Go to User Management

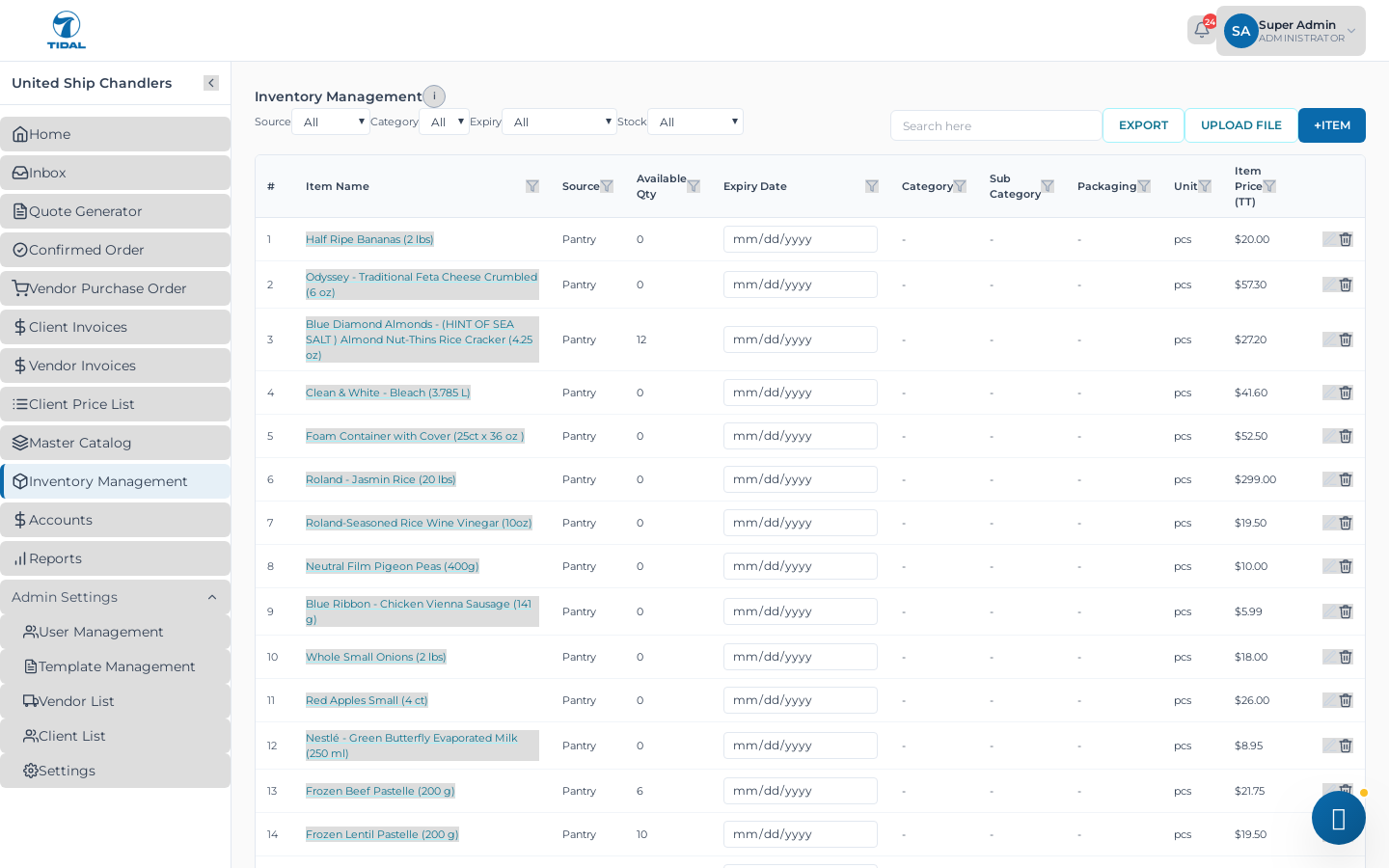coord(115,632)
